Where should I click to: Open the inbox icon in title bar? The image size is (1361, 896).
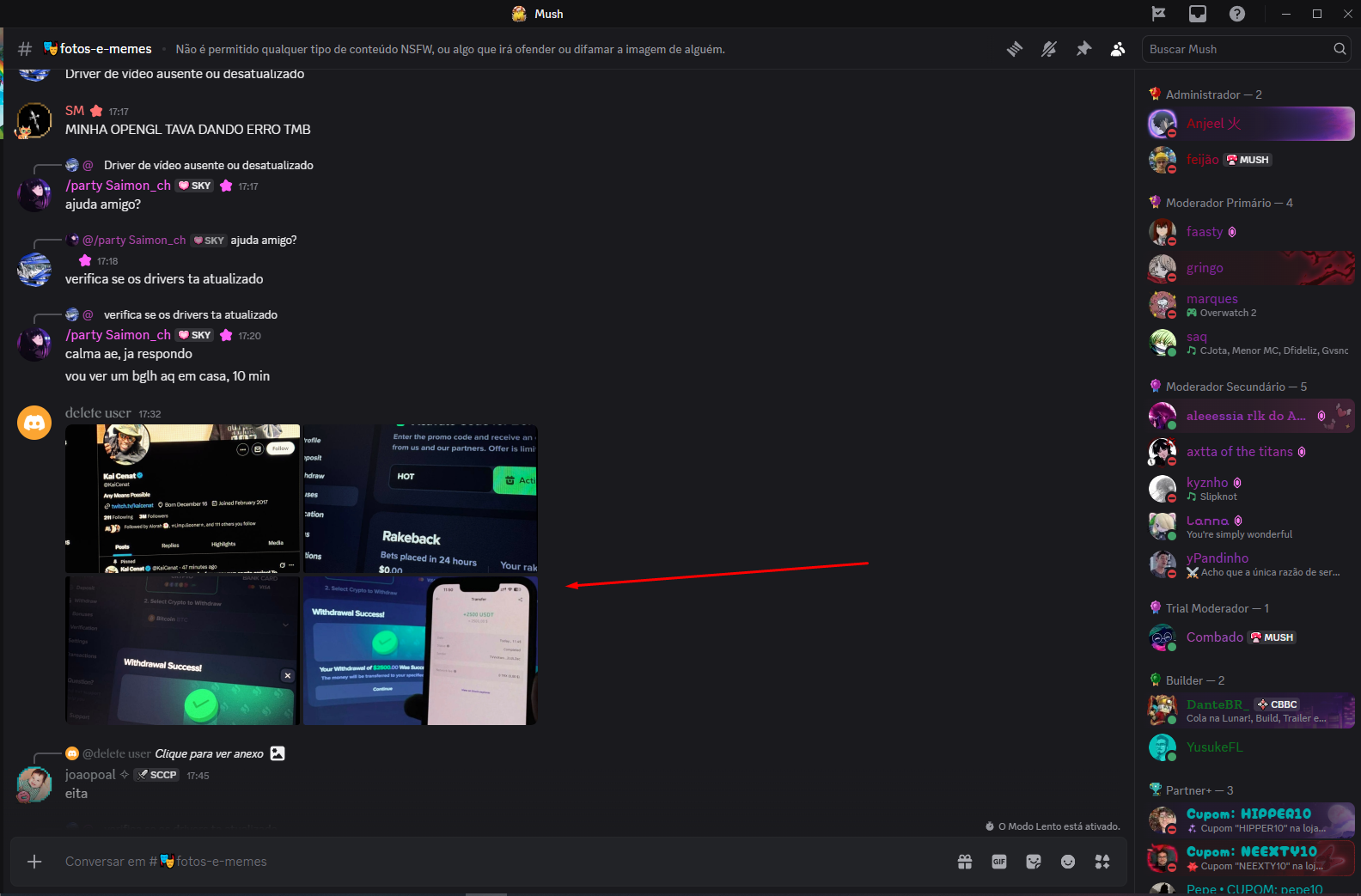click(x=1198, y=14)
